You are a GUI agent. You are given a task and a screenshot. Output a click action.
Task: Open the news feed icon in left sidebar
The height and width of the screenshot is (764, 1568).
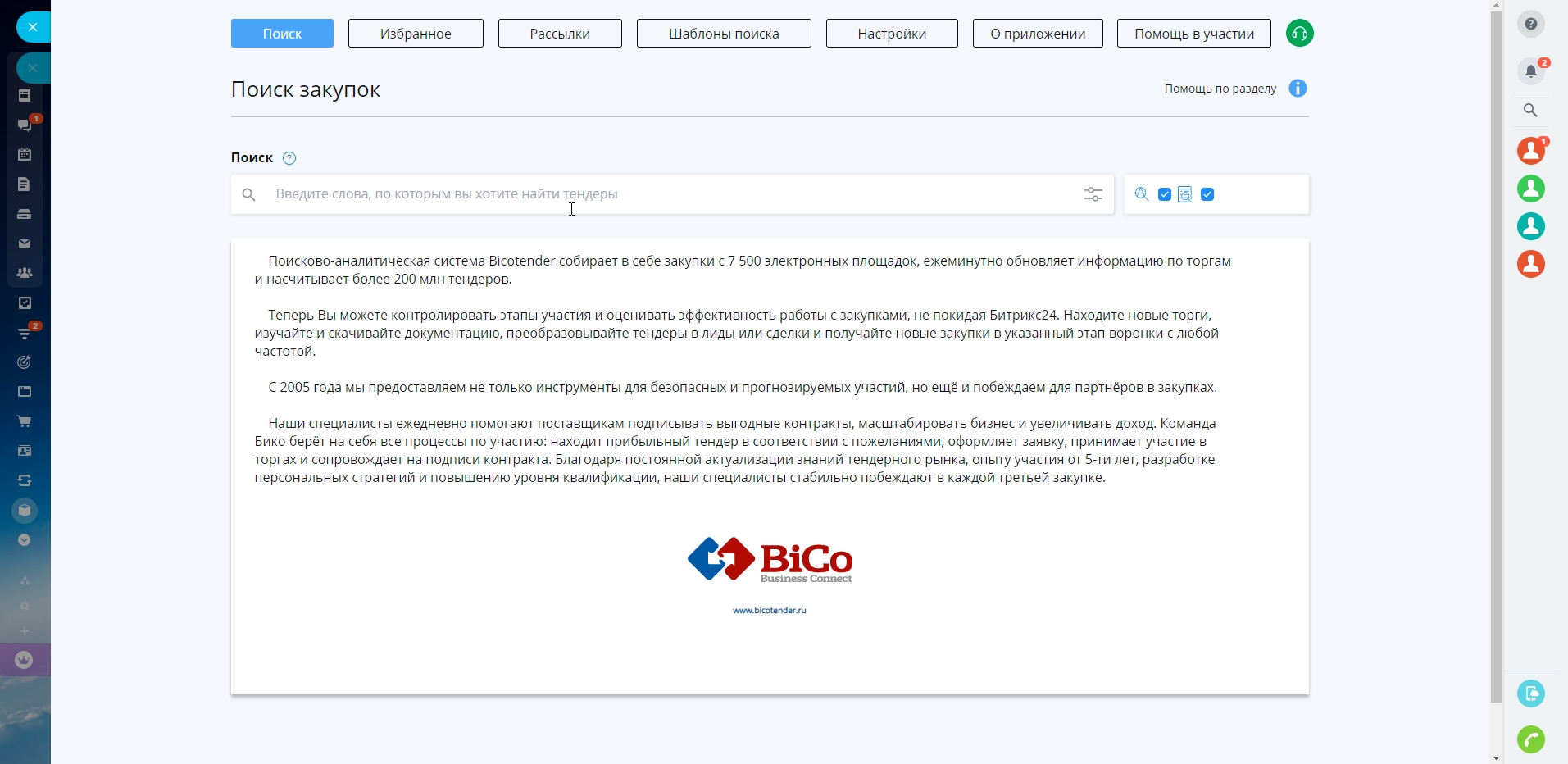pos(25,96)
